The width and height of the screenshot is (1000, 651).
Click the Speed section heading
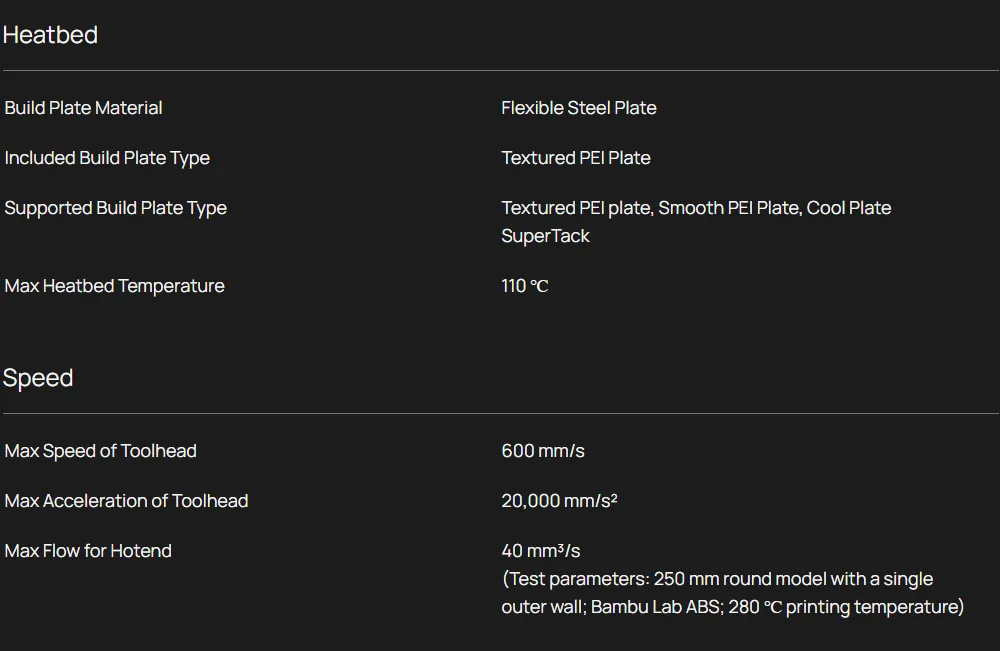[38, 378]
